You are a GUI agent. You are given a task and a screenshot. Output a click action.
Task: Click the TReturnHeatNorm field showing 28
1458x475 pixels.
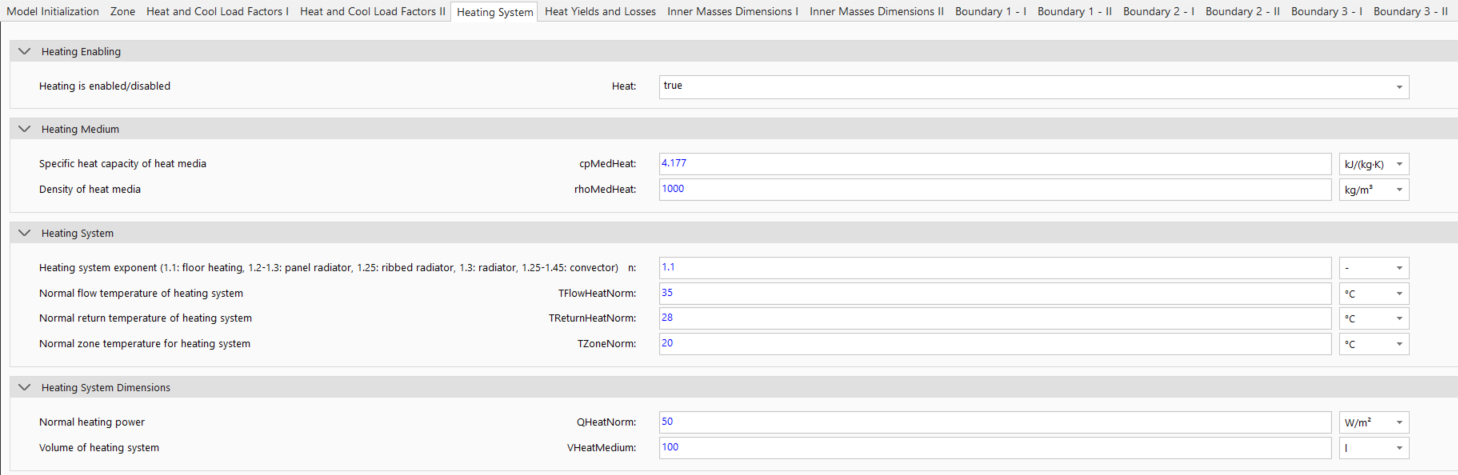click(x=995, y=319)
